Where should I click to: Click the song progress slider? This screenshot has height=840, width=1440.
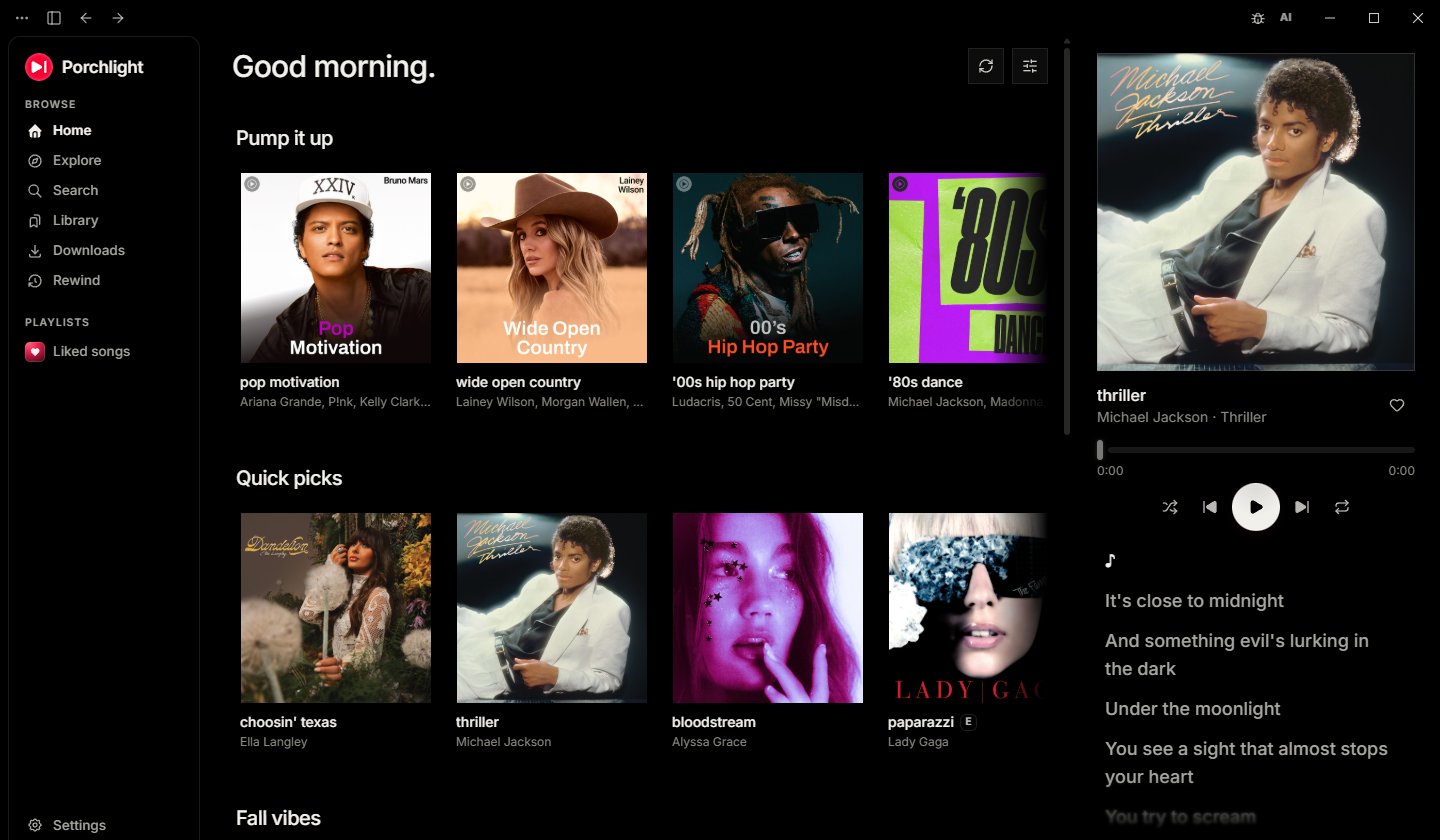coord(1256,450)
